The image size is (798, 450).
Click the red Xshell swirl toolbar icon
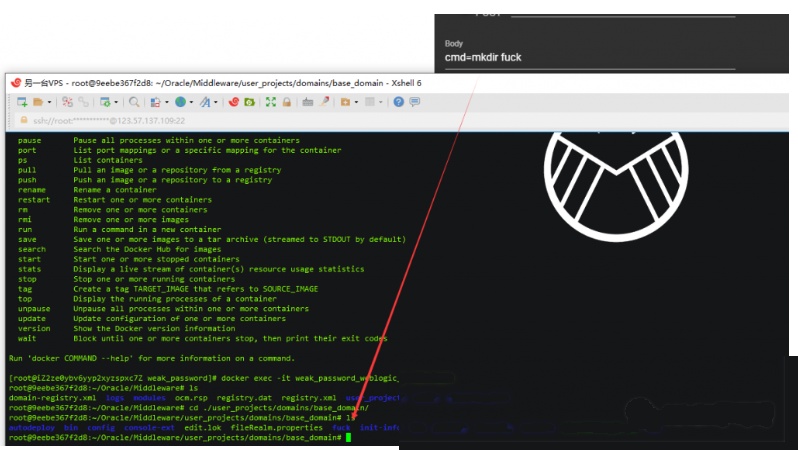[234, 102]
